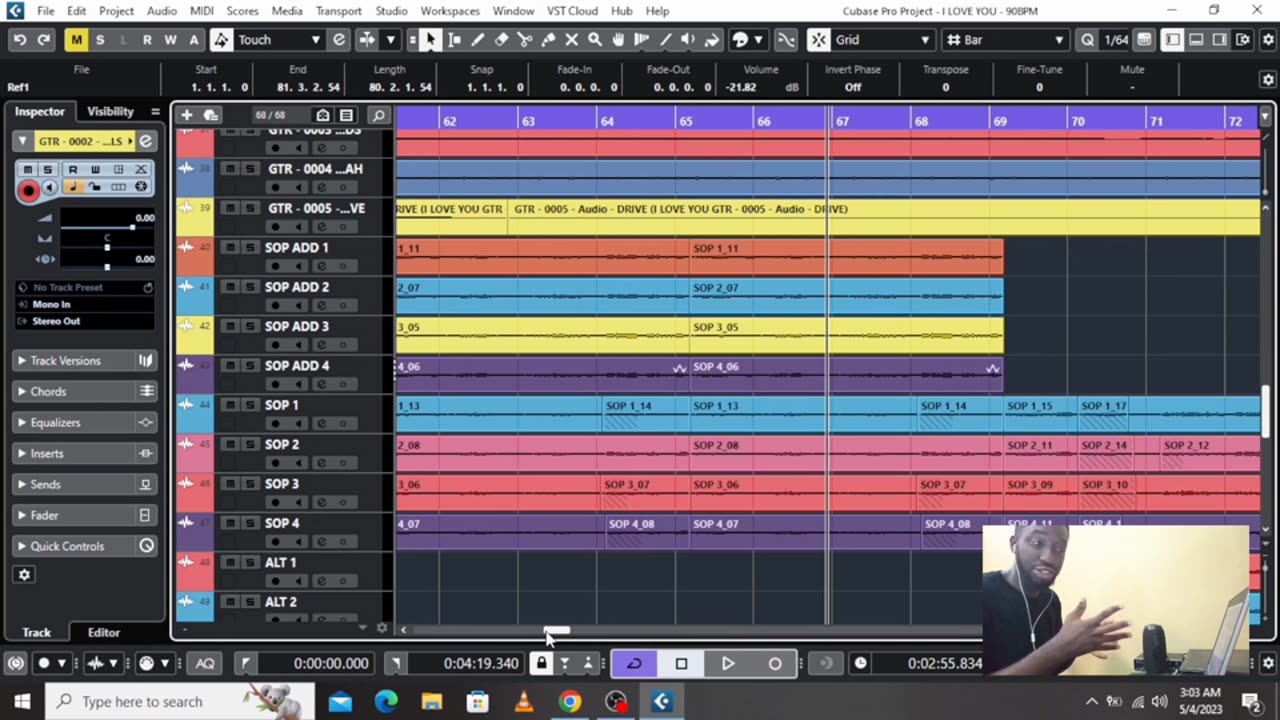The height and width of the screenshot is (720, 1280).
Task: Select the Draw pencil tool
Action: tap(478, 40)
